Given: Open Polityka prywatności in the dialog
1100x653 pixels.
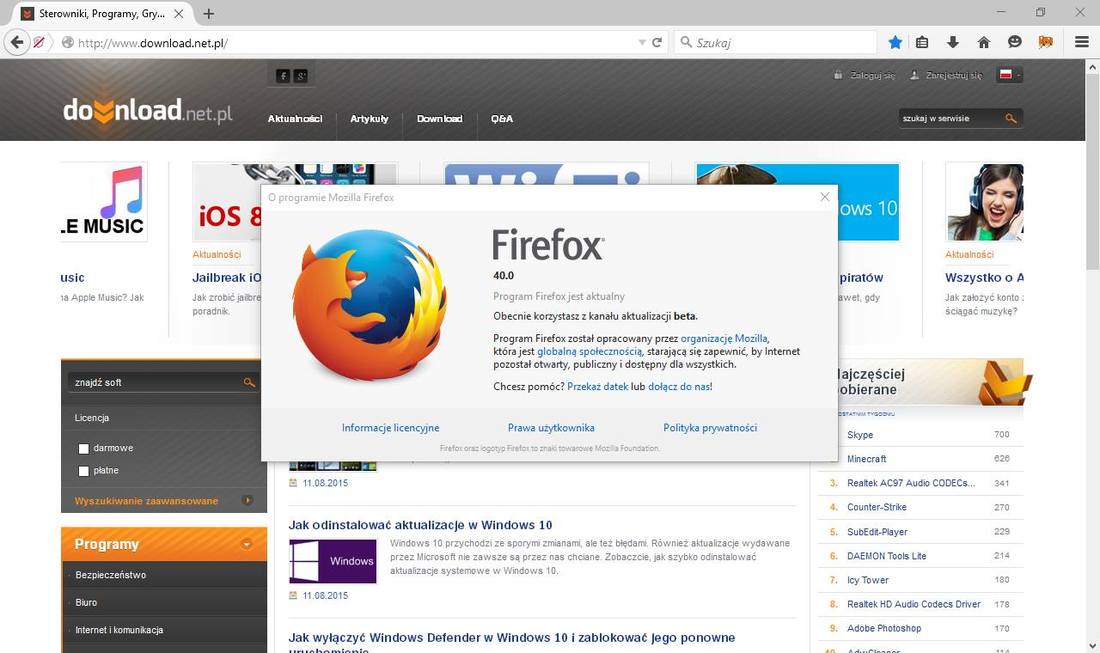Looking at the screenshot, I should tap(710, 428).
